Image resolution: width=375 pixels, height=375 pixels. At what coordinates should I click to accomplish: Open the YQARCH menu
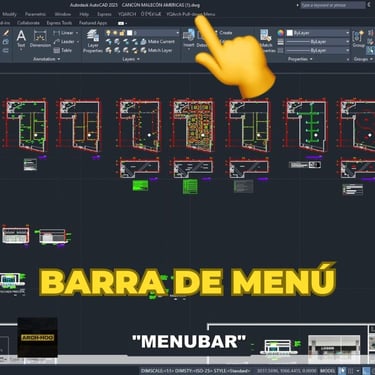(x=127, y=14)
